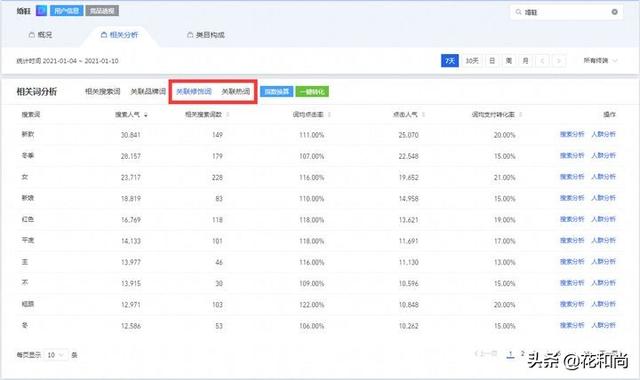
Task: Click sort icon beside 点击人气 header
Action: 423,115
